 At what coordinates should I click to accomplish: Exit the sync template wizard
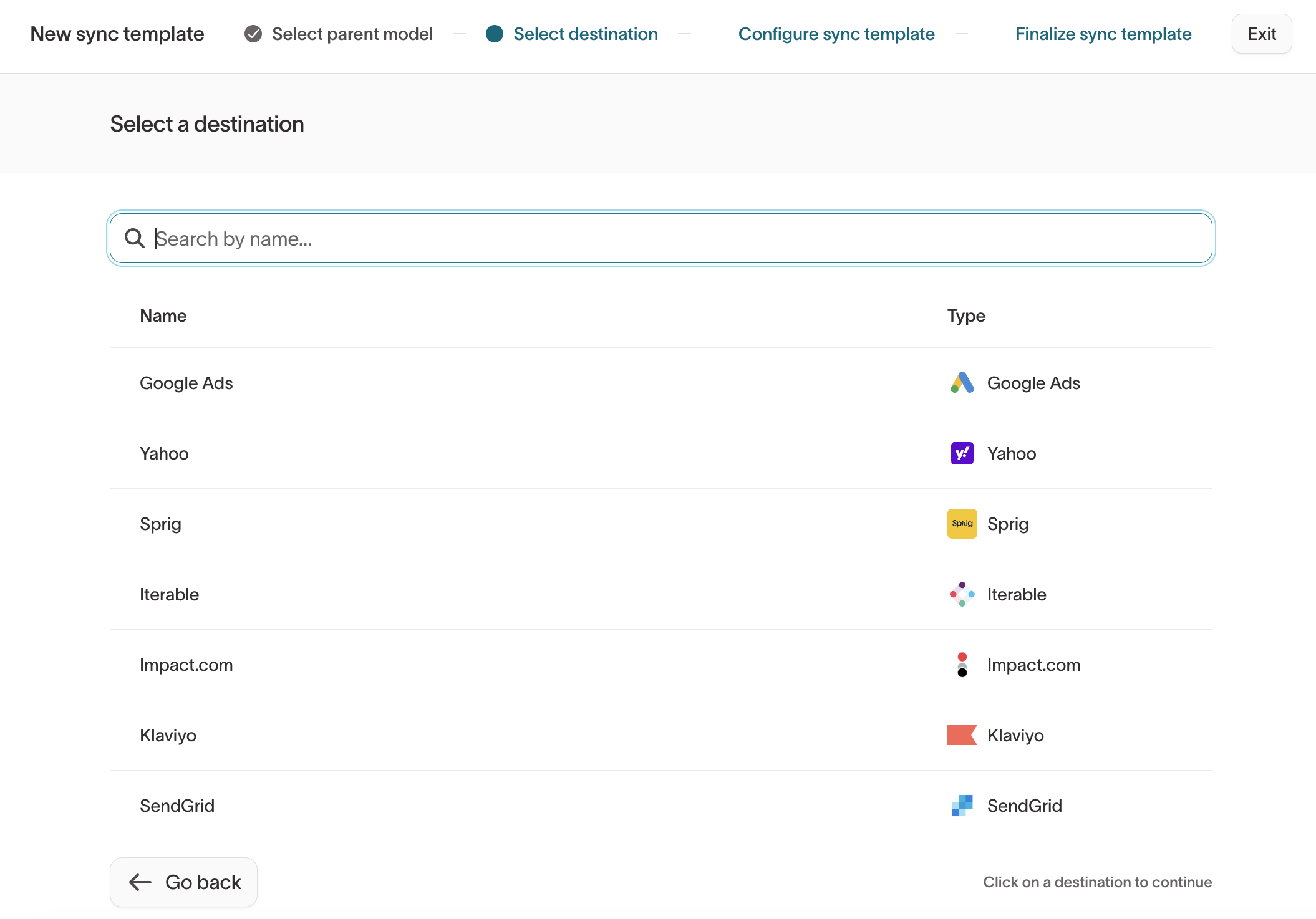[x=1262, y=34]
